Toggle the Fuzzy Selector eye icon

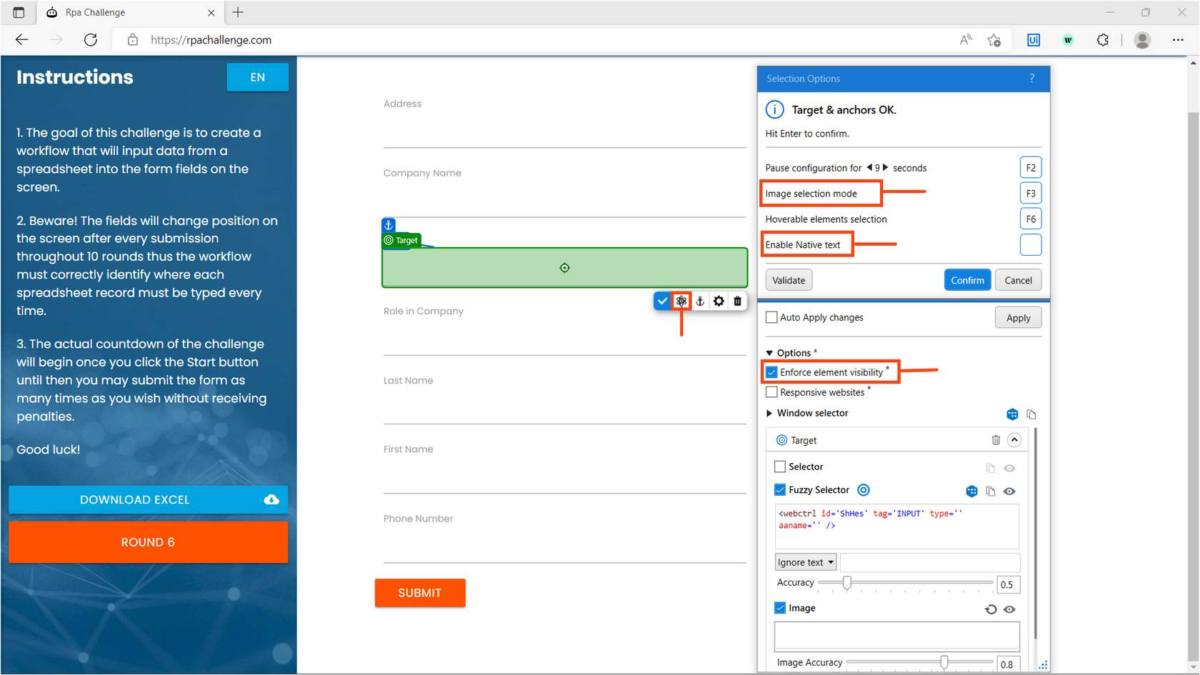(1010, 491)
